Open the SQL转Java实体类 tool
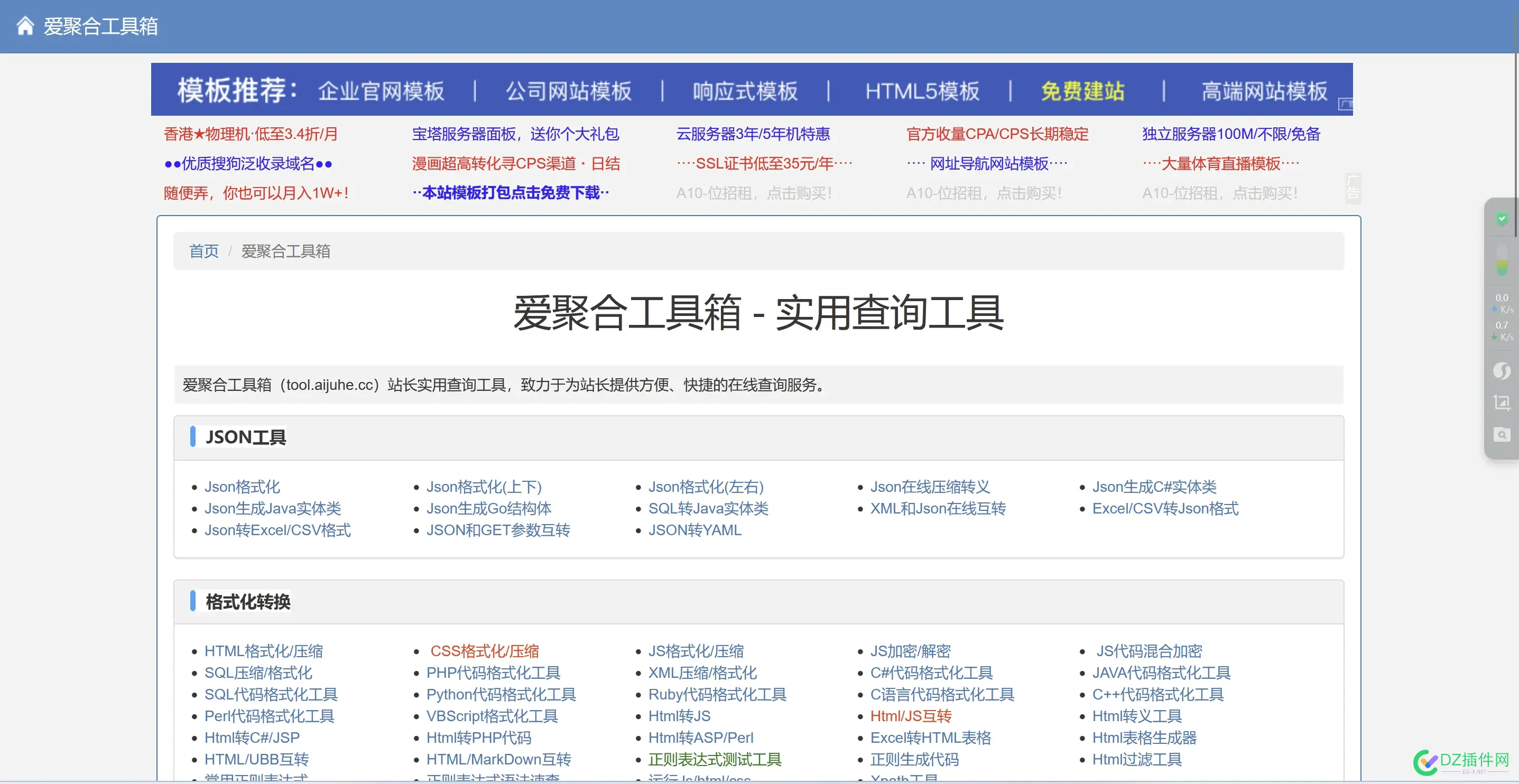 point(708,509)
